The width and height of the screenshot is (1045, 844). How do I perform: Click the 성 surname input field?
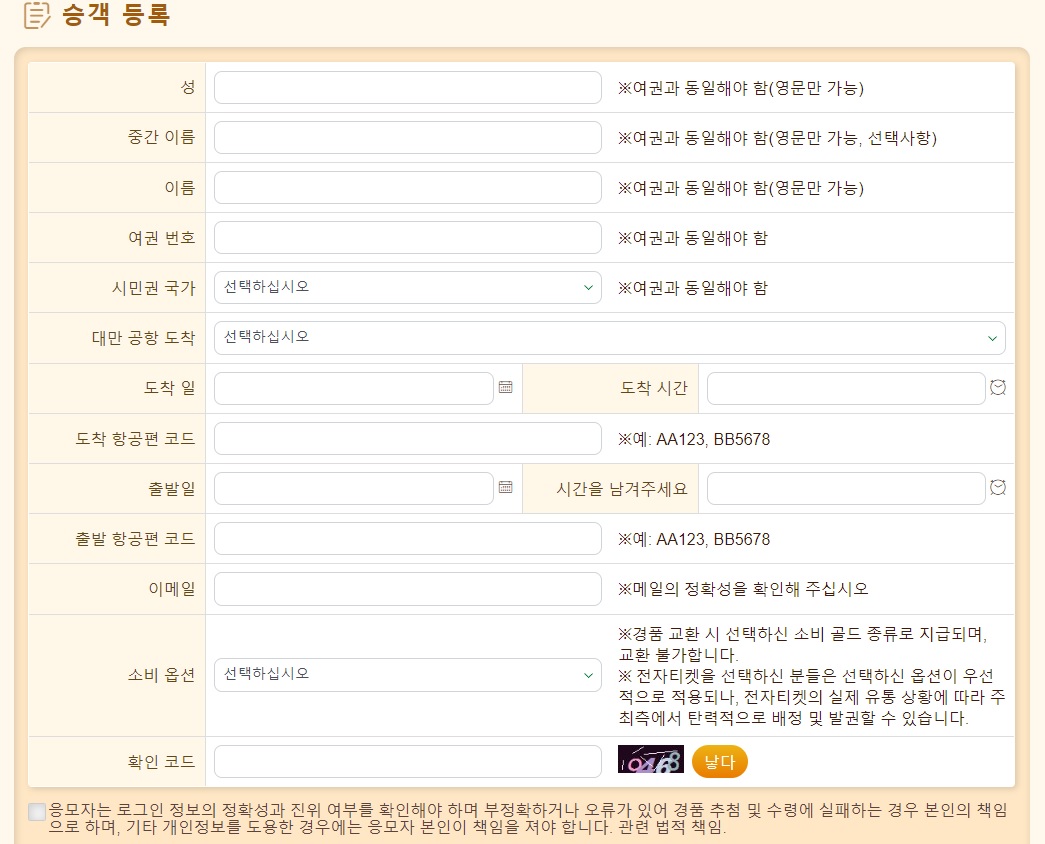[408, 87]
